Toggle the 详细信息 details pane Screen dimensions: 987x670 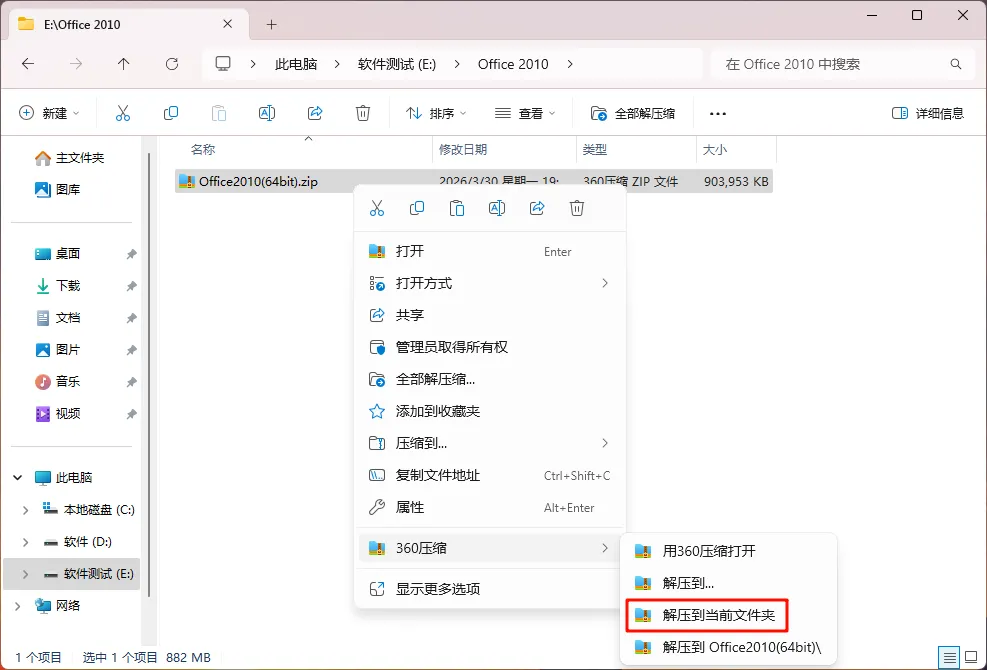(x=928, y=113)
